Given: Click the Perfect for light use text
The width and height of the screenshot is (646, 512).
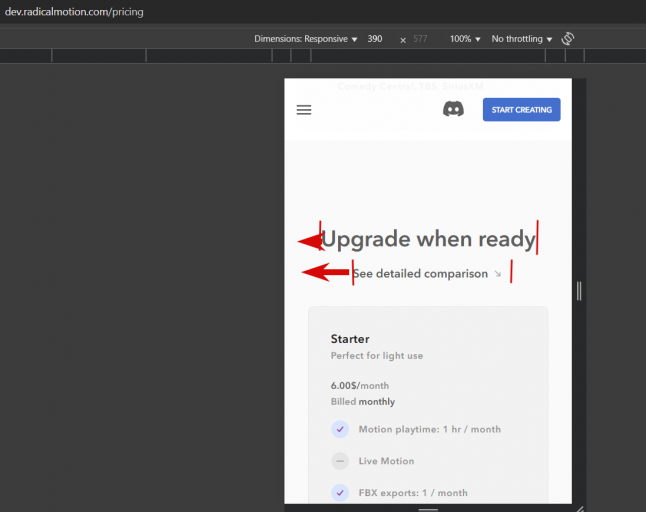Looking at the screenshot, I should 377,355.
